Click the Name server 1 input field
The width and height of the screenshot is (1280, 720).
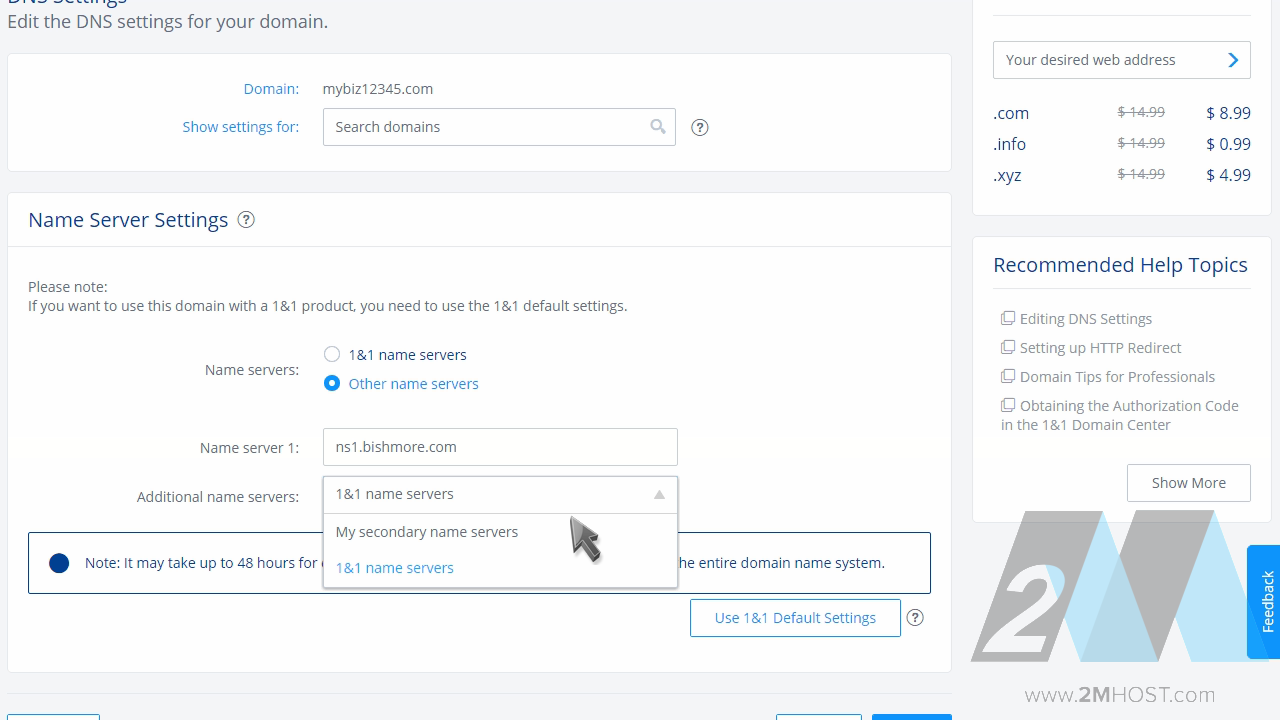(x=500, y=447)
